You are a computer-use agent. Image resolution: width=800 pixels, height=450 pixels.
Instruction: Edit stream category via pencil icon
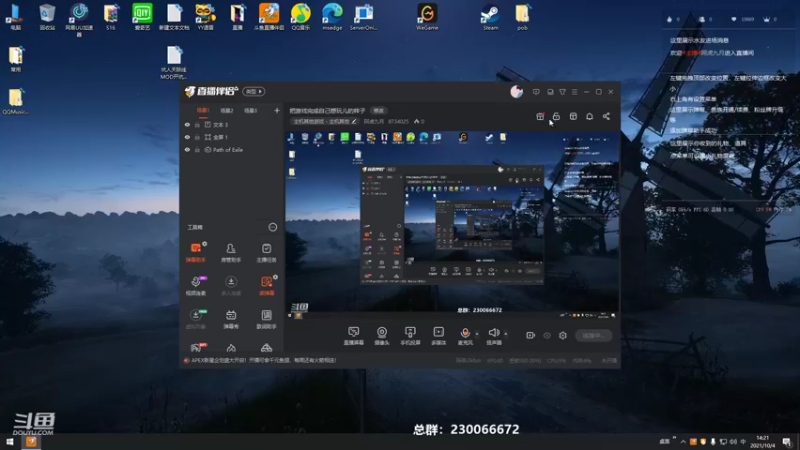coord(354,121)
